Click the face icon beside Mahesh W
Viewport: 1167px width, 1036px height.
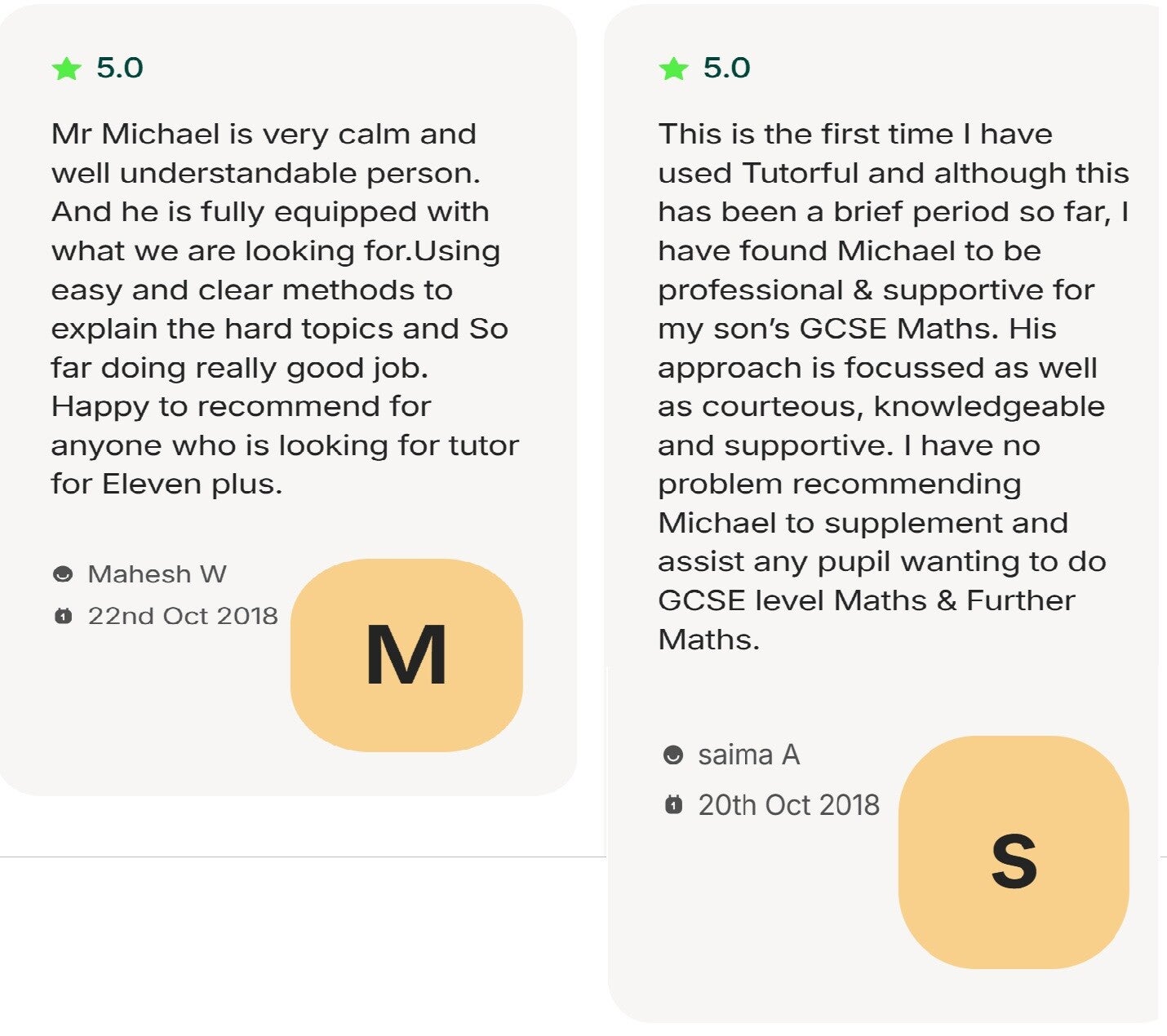coord(63,574)
